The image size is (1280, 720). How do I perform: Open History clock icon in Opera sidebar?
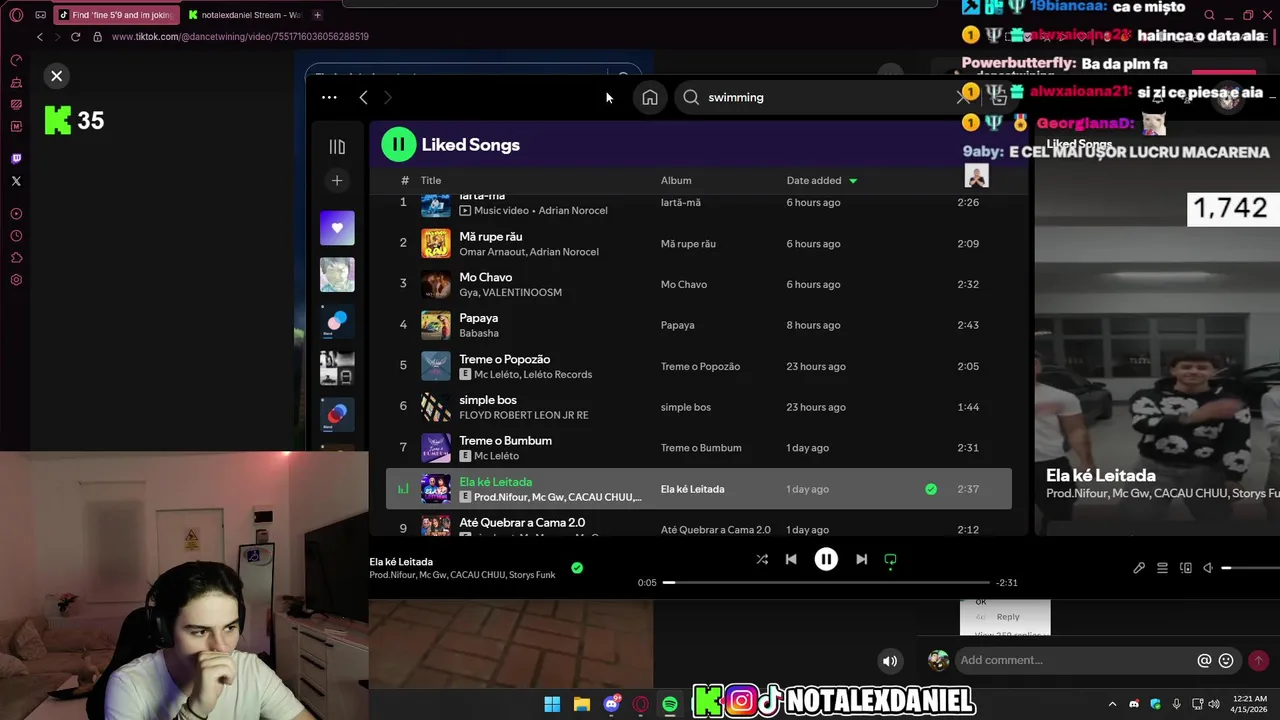tap(16, 236)
